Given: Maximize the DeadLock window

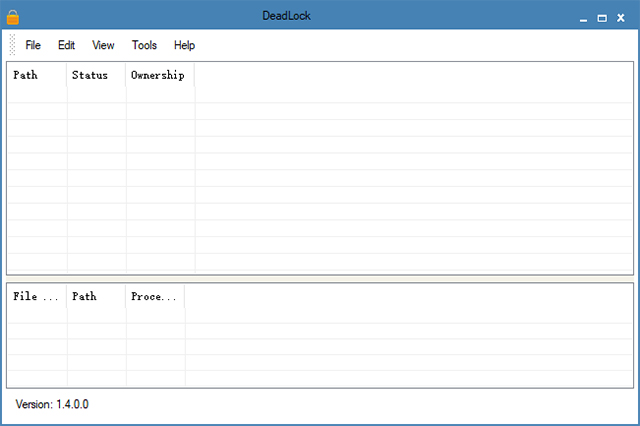Looking at the screenshot, I should click(x=602, y=18).
